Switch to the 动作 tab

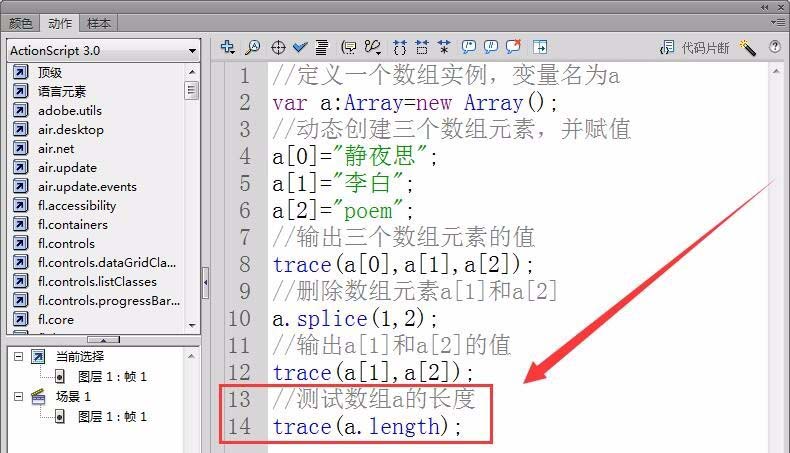[x=59, y=23]
